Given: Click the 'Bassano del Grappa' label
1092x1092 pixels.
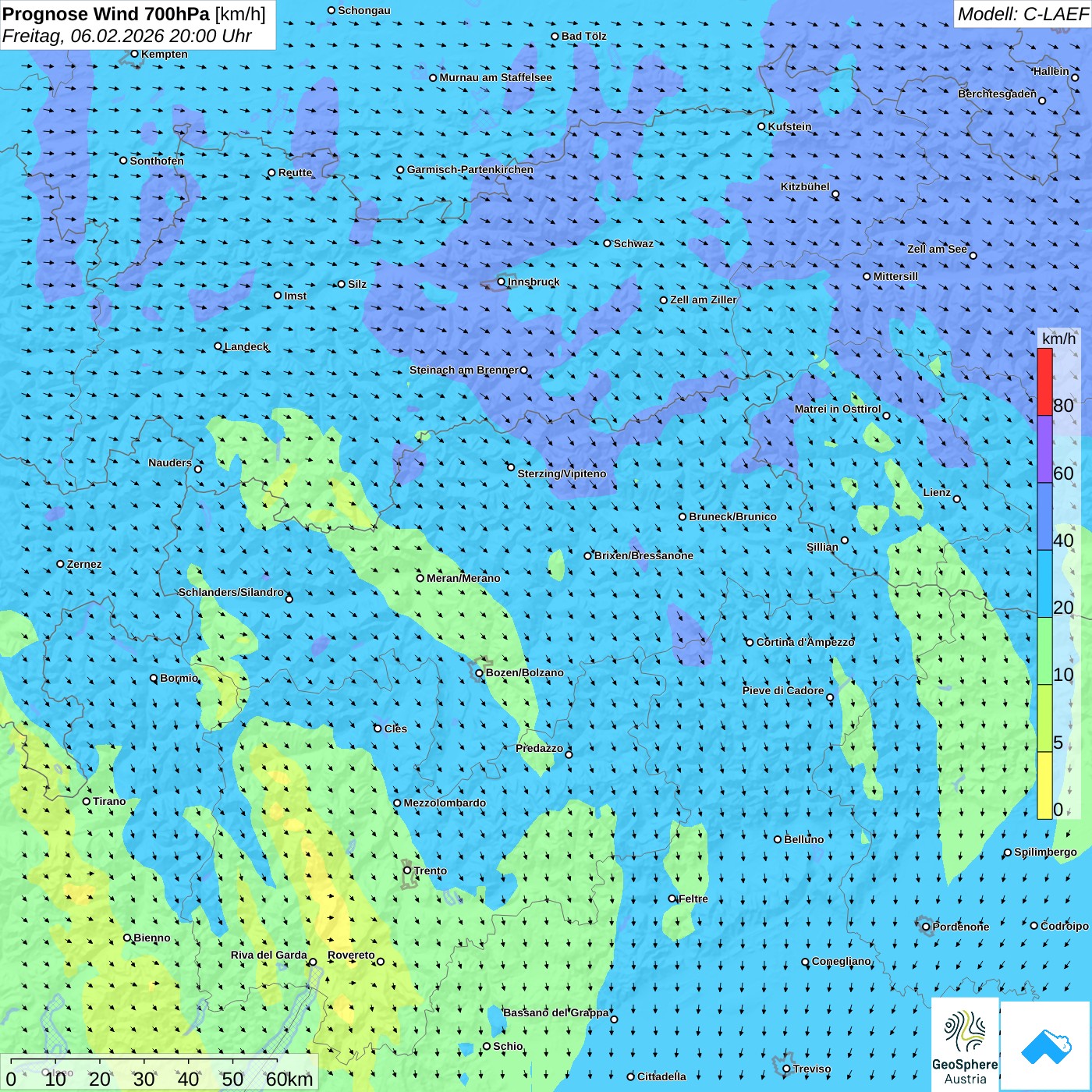Looking at the screenshot, I should coord(556,1012).
